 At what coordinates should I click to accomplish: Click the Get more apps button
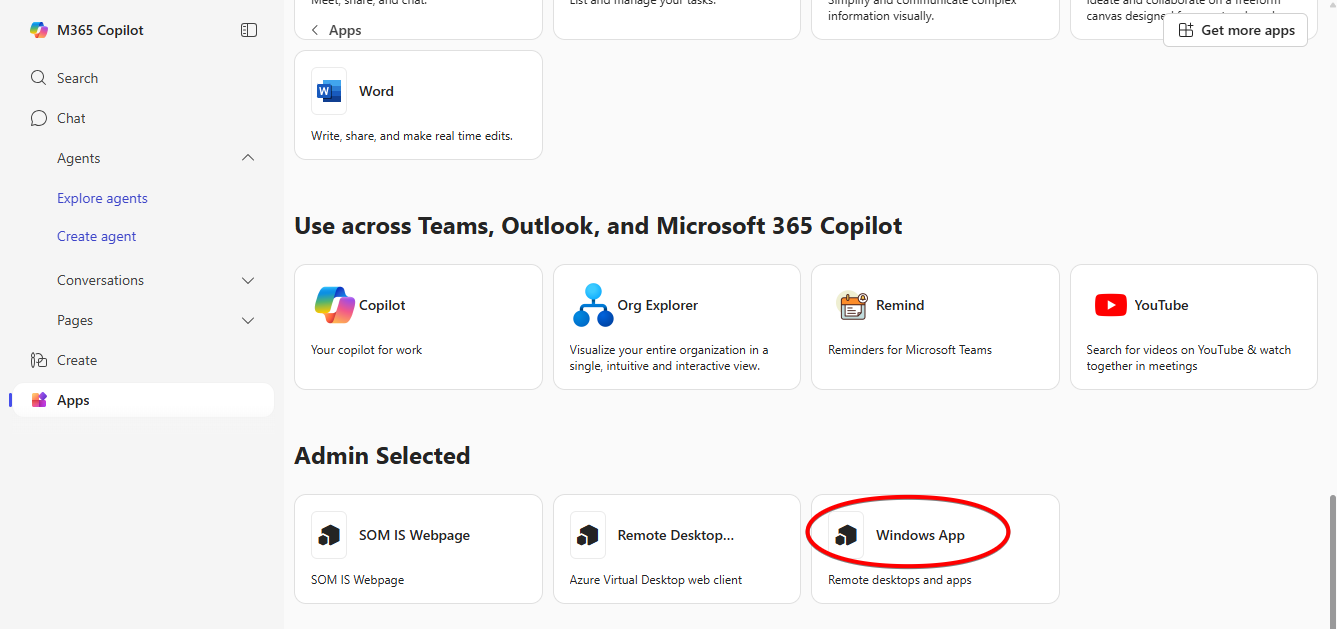coord(1235,30)
